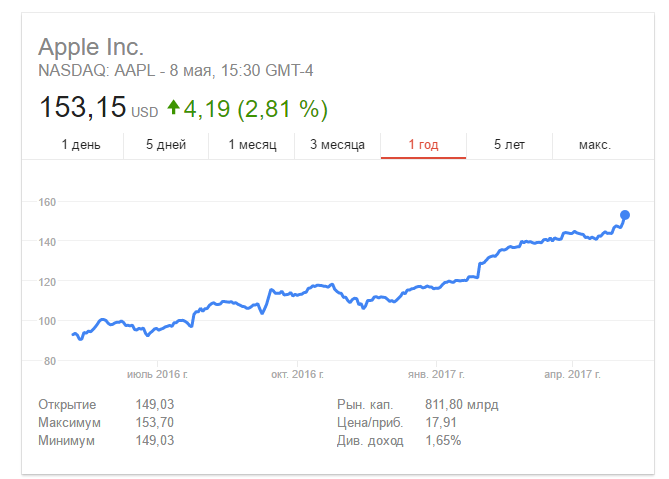Click the market cap value 811,80 млрд
Screen dimensions: 669x479
(461, 405)
